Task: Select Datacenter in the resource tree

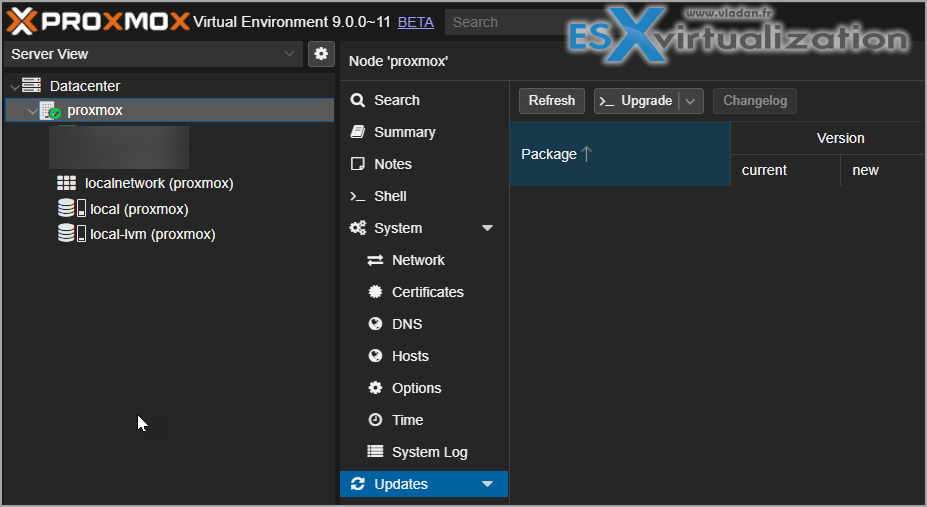Action: [85, 86]
